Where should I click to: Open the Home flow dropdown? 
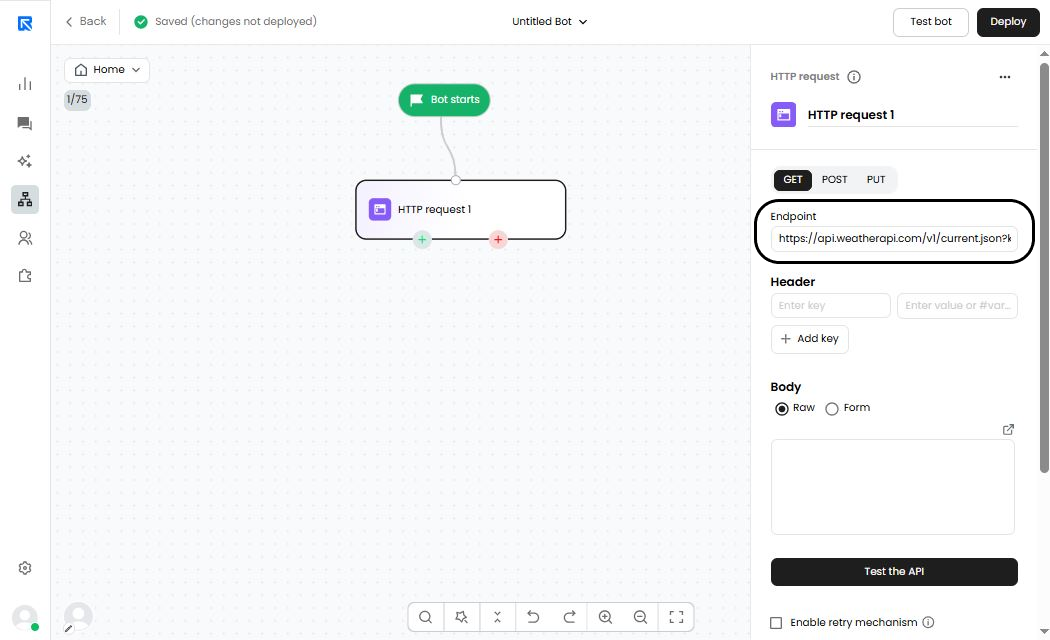tap(107, 70)
